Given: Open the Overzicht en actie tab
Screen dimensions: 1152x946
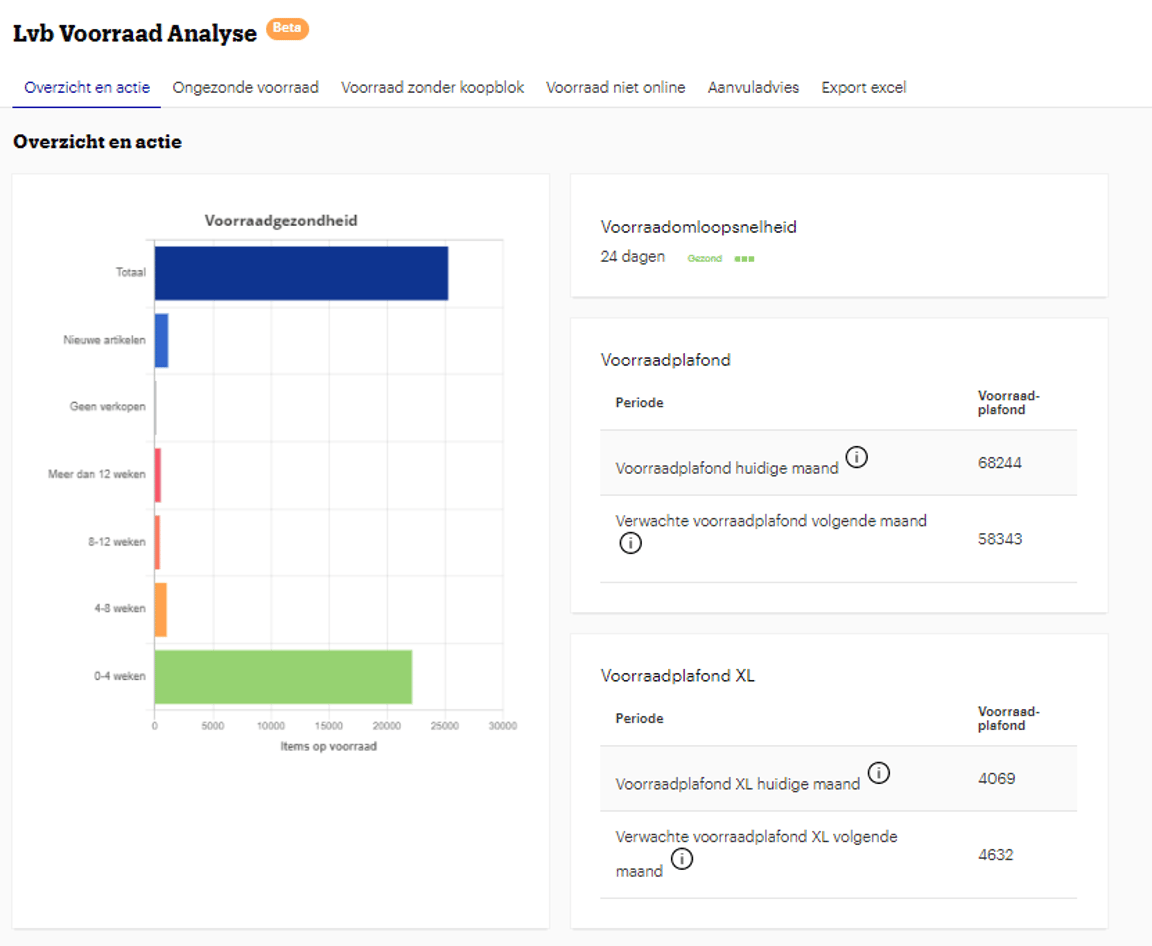Looking at the screenshot, I should click(87, 88).
